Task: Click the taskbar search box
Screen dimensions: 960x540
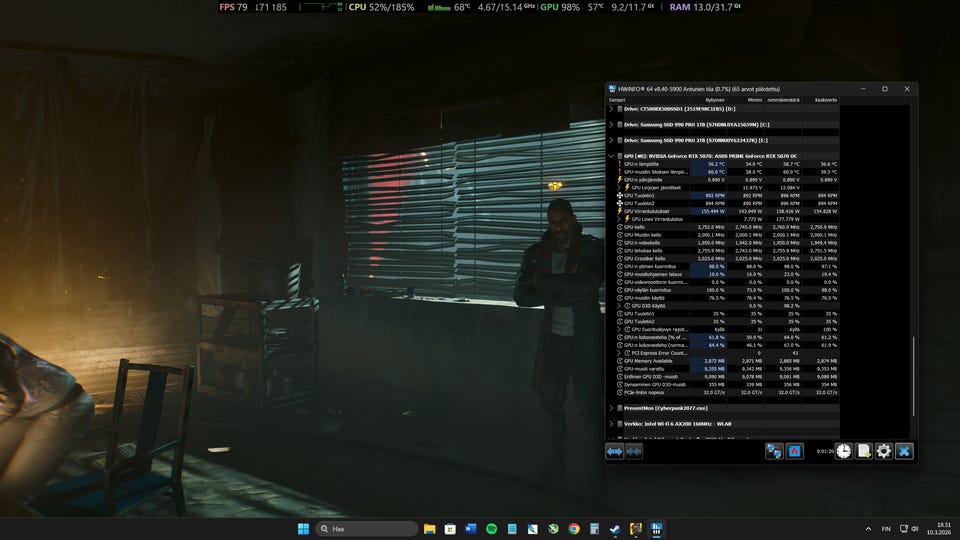Action: point(367,529)
